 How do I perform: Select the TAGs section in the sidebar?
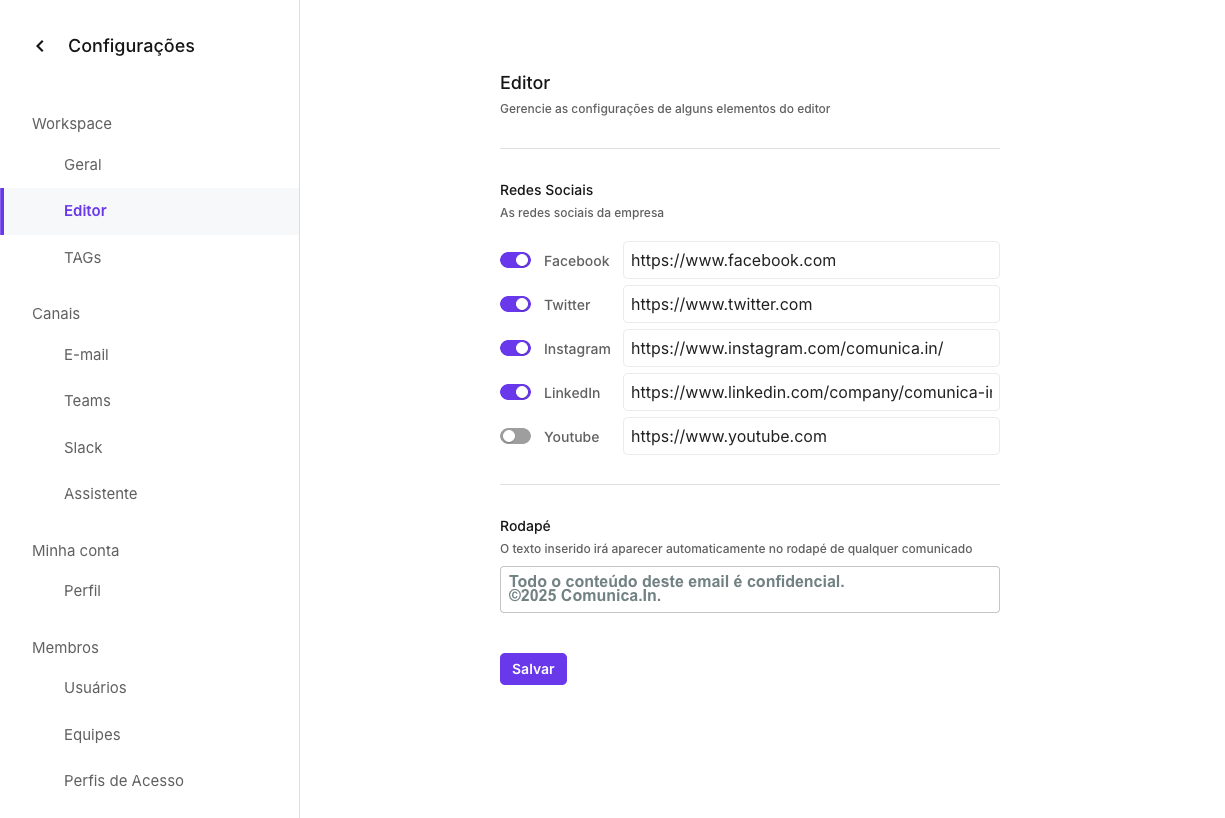82,257
